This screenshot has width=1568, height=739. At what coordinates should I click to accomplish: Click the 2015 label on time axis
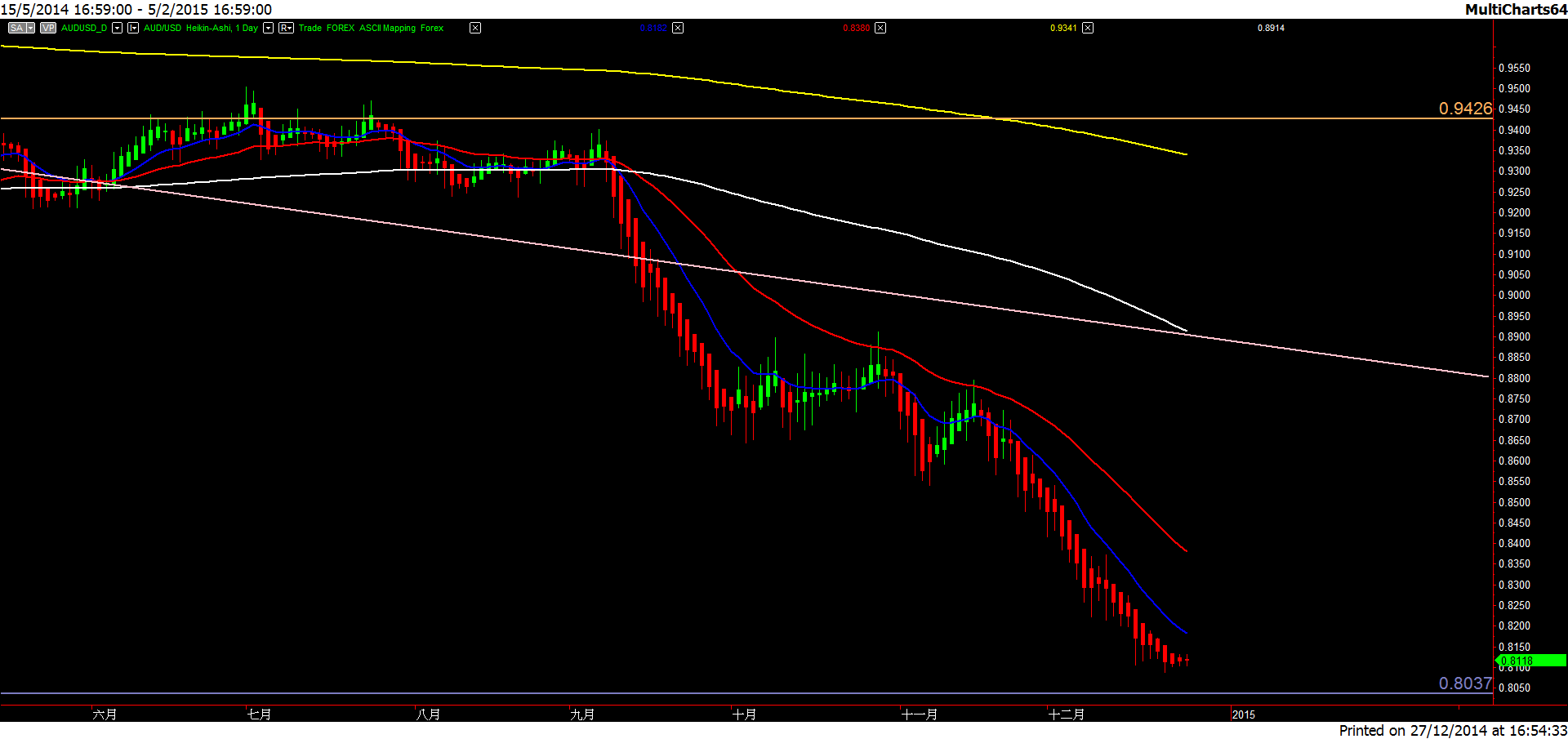[x=1243, y=715]
